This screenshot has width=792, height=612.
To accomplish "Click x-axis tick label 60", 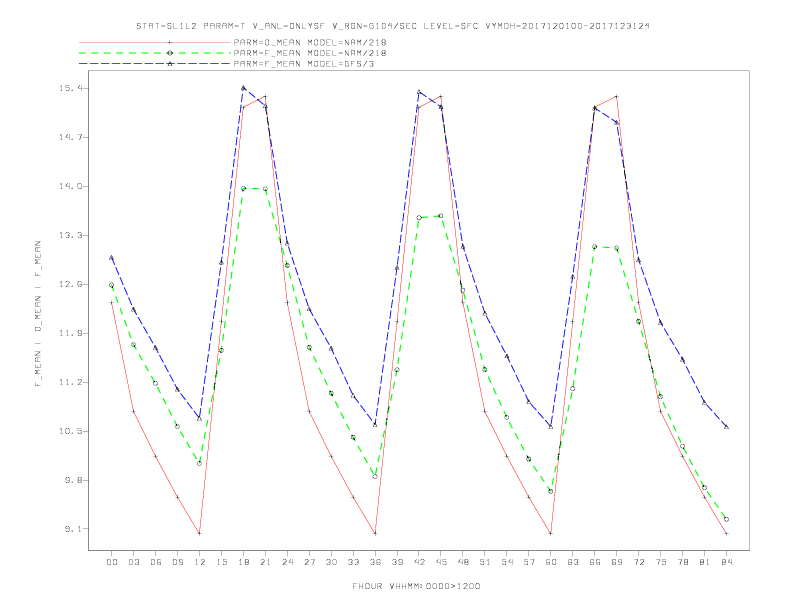I will pos(551,562).
